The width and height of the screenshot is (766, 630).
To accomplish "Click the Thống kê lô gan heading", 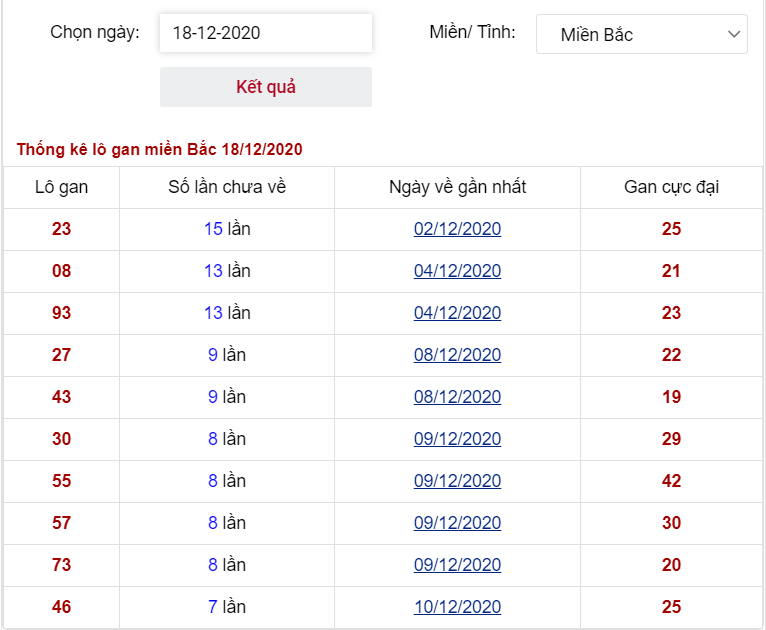I will [x=160, y=149].
